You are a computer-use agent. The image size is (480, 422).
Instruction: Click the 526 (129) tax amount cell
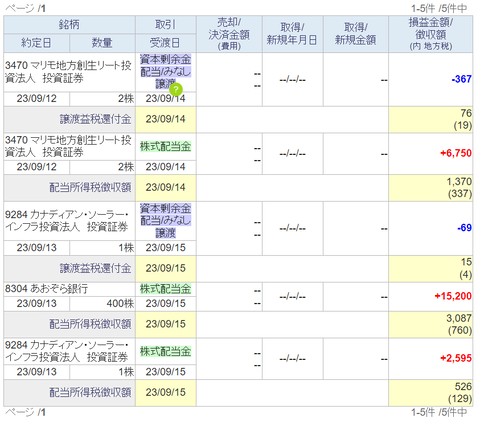tap(431, 392)
